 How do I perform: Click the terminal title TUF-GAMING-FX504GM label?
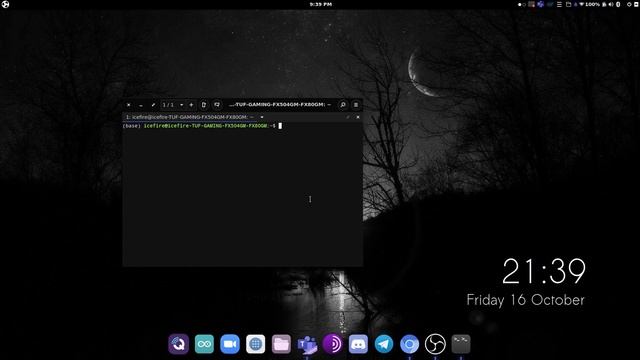(280, 105)
